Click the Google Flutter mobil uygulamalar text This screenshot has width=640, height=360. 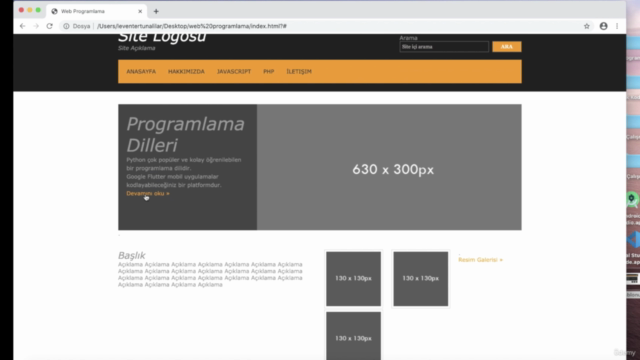click(174, 181)
